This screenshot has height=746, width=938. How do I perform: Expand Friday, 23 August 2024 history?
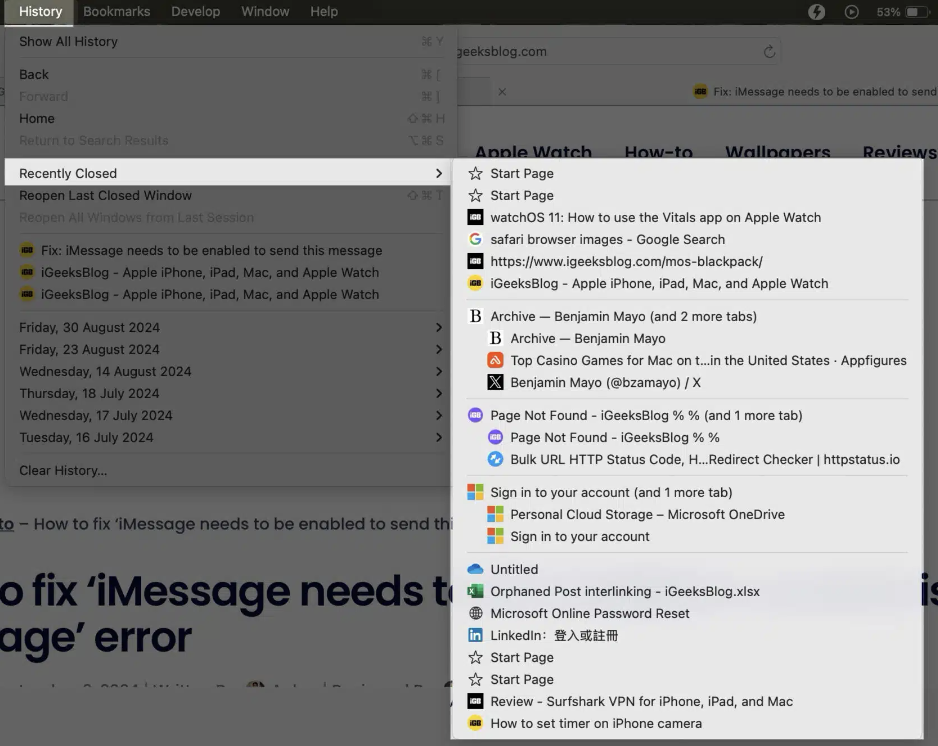227,349
